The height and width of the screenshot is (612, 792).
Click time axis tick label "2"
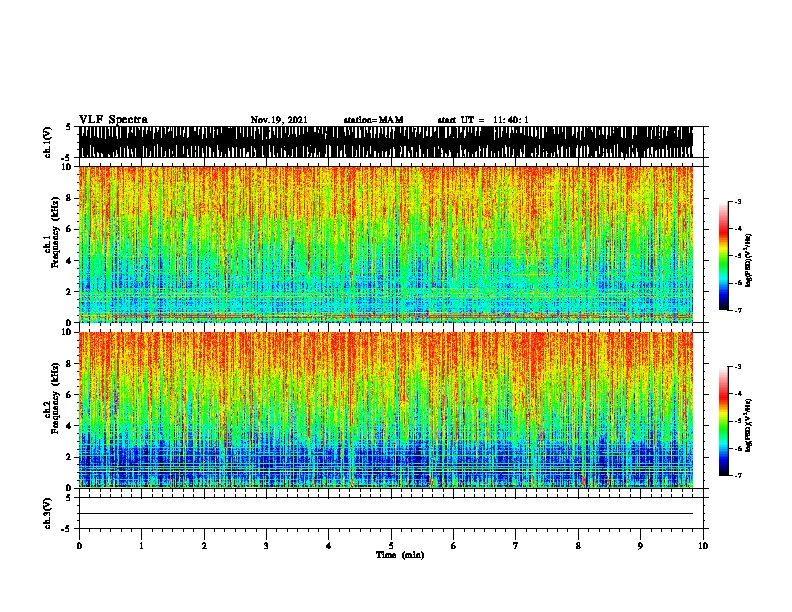pos(204,545)
